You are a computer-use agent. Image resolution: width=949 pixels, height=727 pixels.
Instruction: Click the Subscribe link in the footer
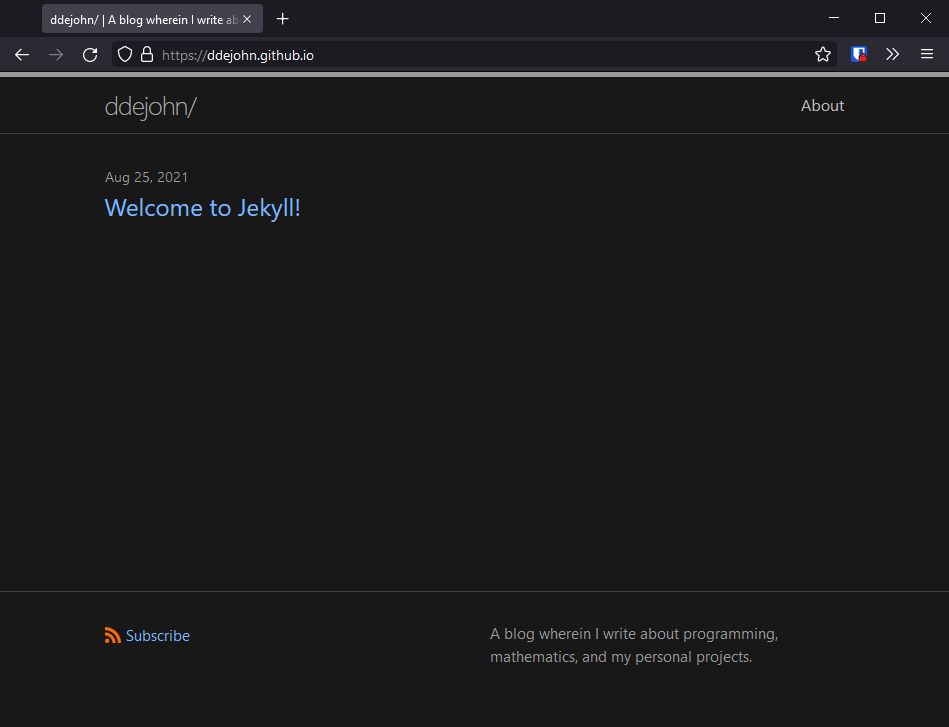click(157, 635)
